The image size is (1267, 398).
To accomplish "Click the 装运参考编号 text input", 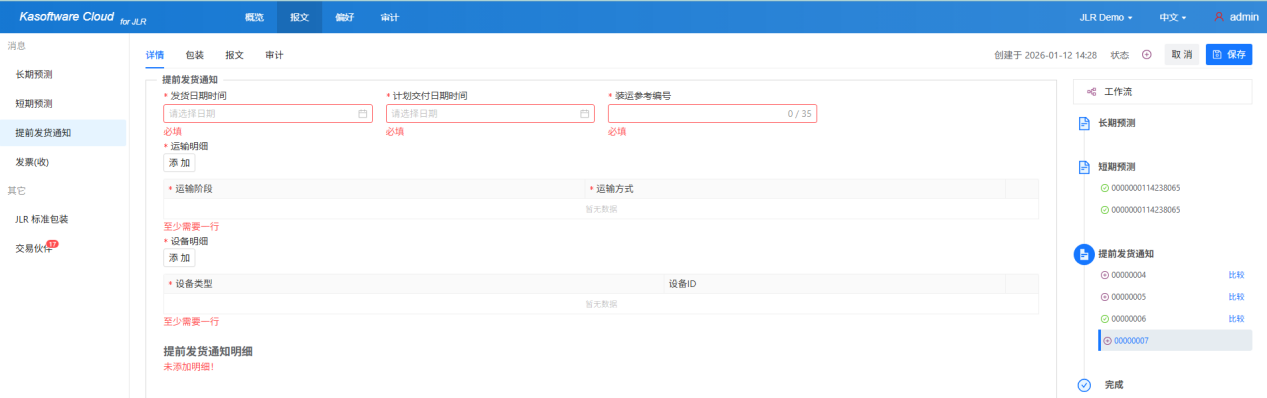I will (712, 114).
